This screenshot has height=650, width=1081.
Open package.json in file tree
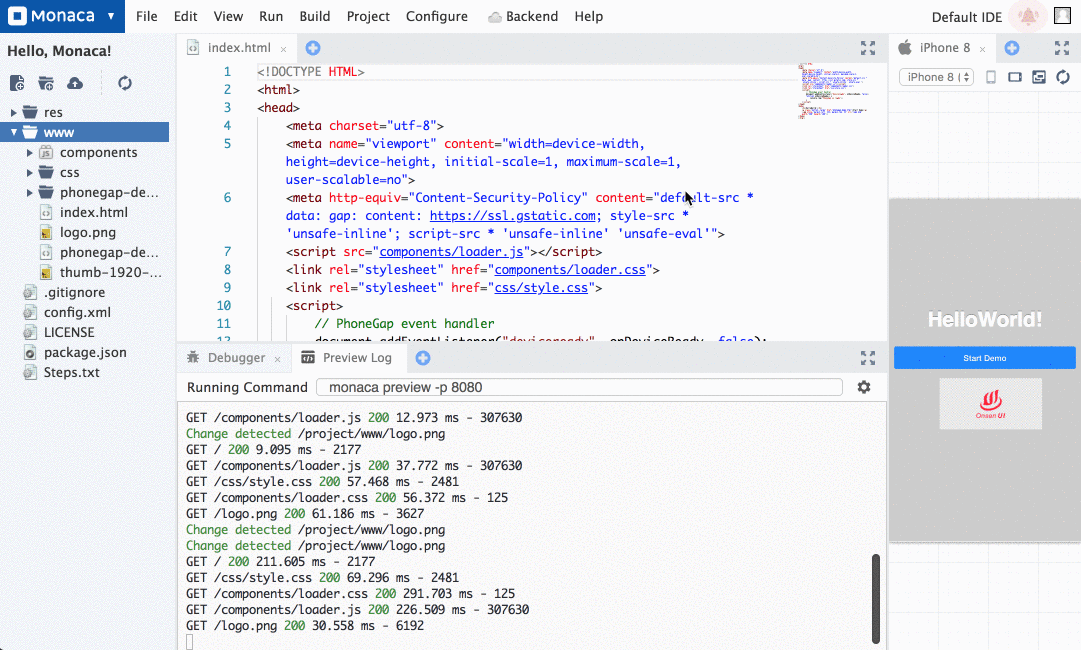click(85, 352)
